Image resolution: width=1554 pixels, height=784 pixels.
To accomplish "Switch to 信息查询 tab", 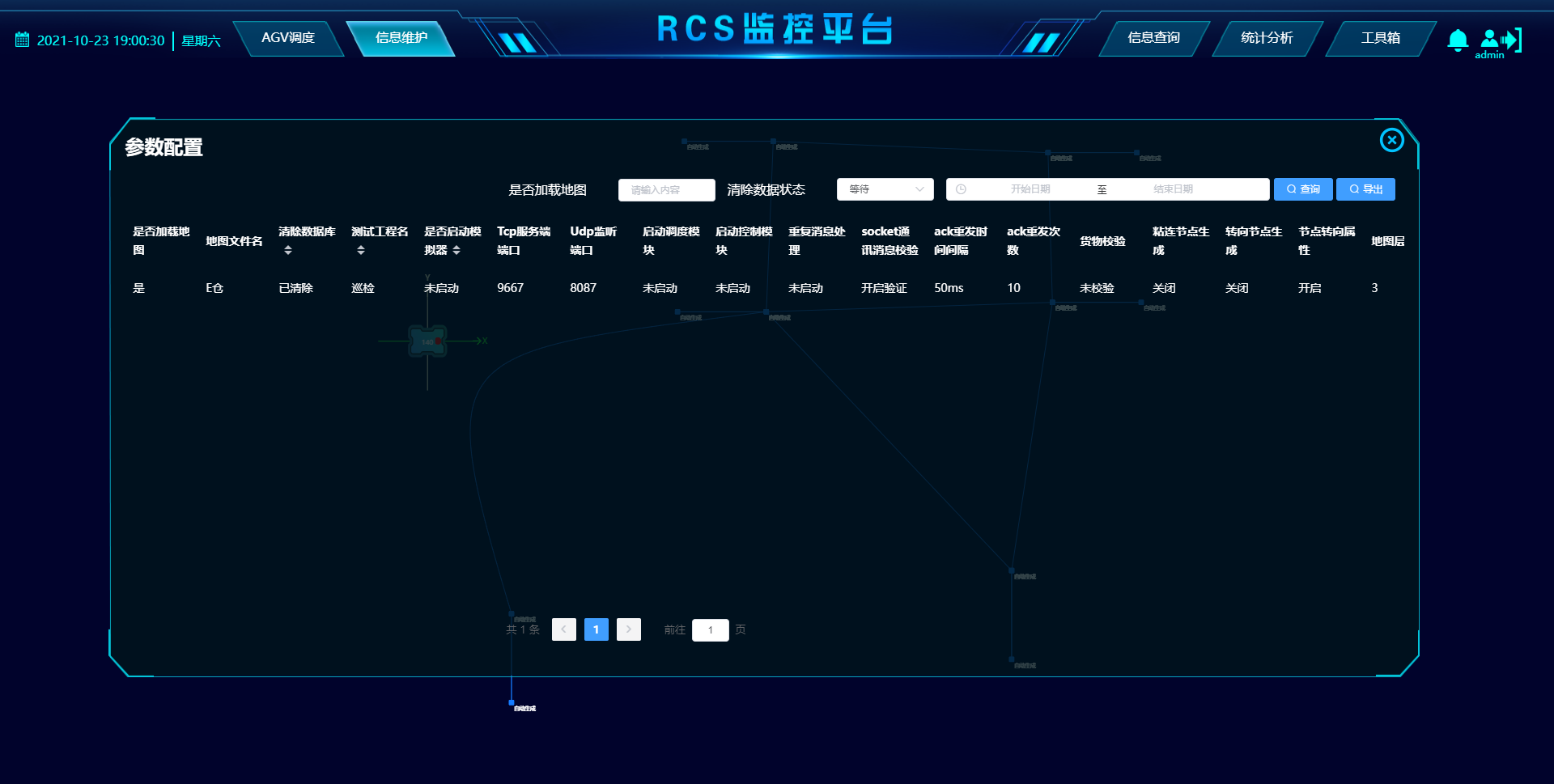I will click(1153, 38).
